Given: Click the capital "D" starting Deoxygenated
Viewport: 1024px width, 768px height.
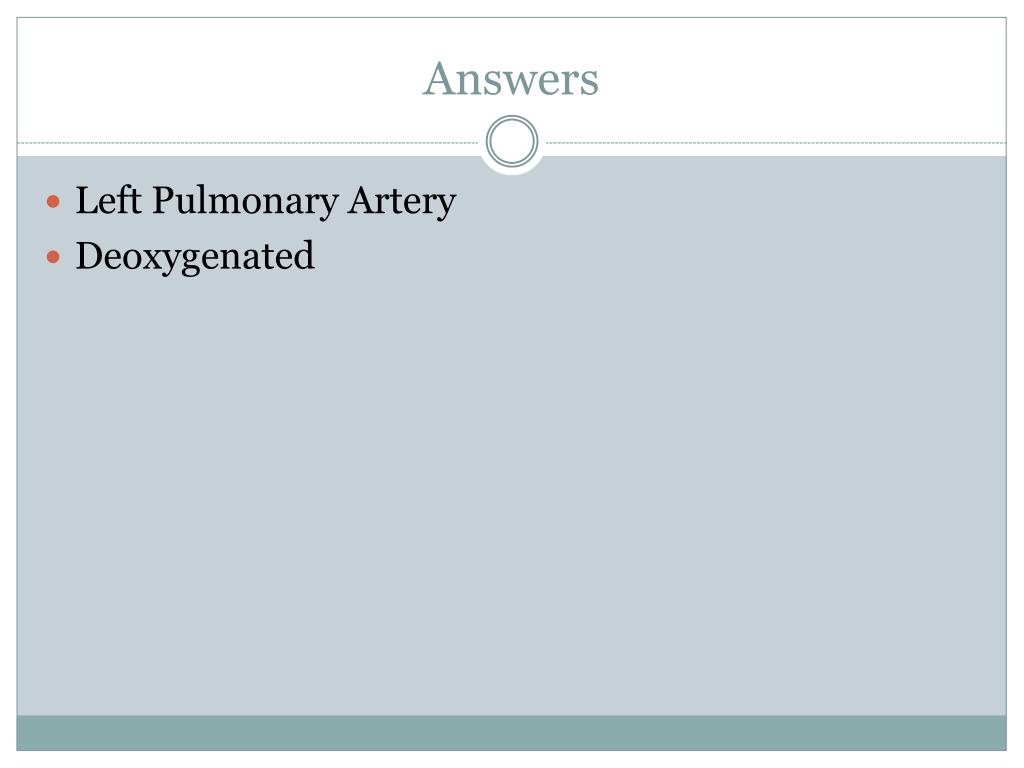Looking at the screenshot, I should click(x=91, y=255).
